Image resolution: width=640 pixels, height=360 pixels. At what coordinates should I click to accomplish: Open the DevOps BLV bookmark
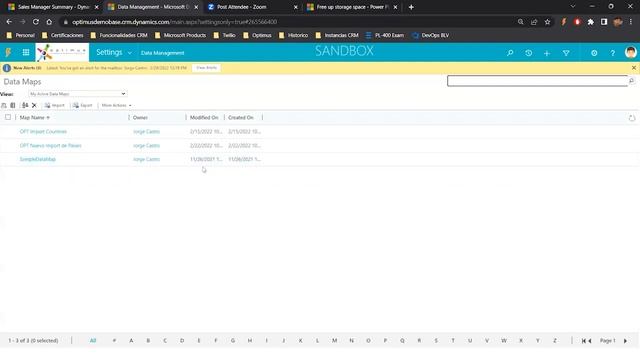[431, 36]
